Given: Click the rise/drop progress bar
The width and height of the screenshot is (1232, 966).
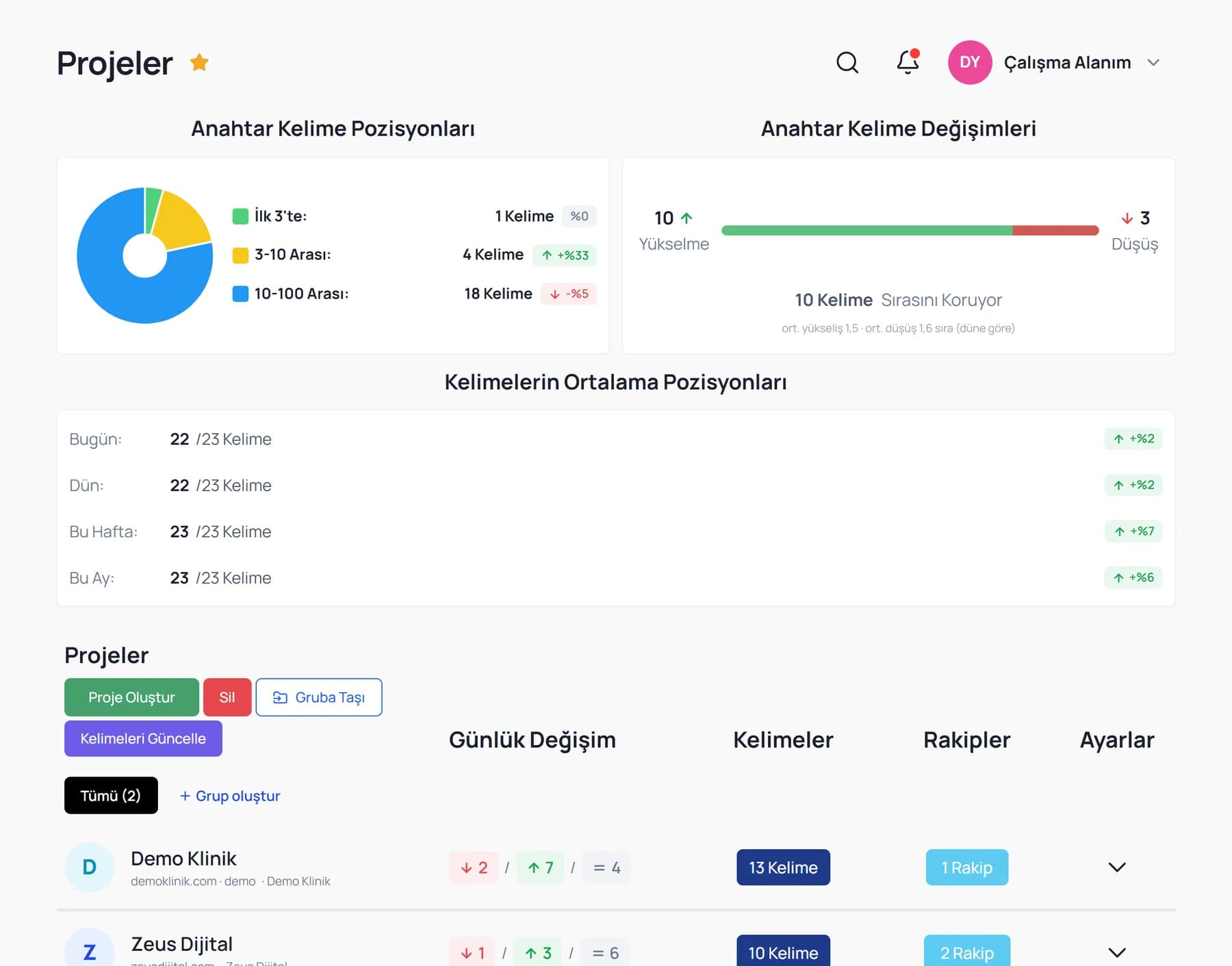Looking at the screenshot, I should tap(910, 231).
